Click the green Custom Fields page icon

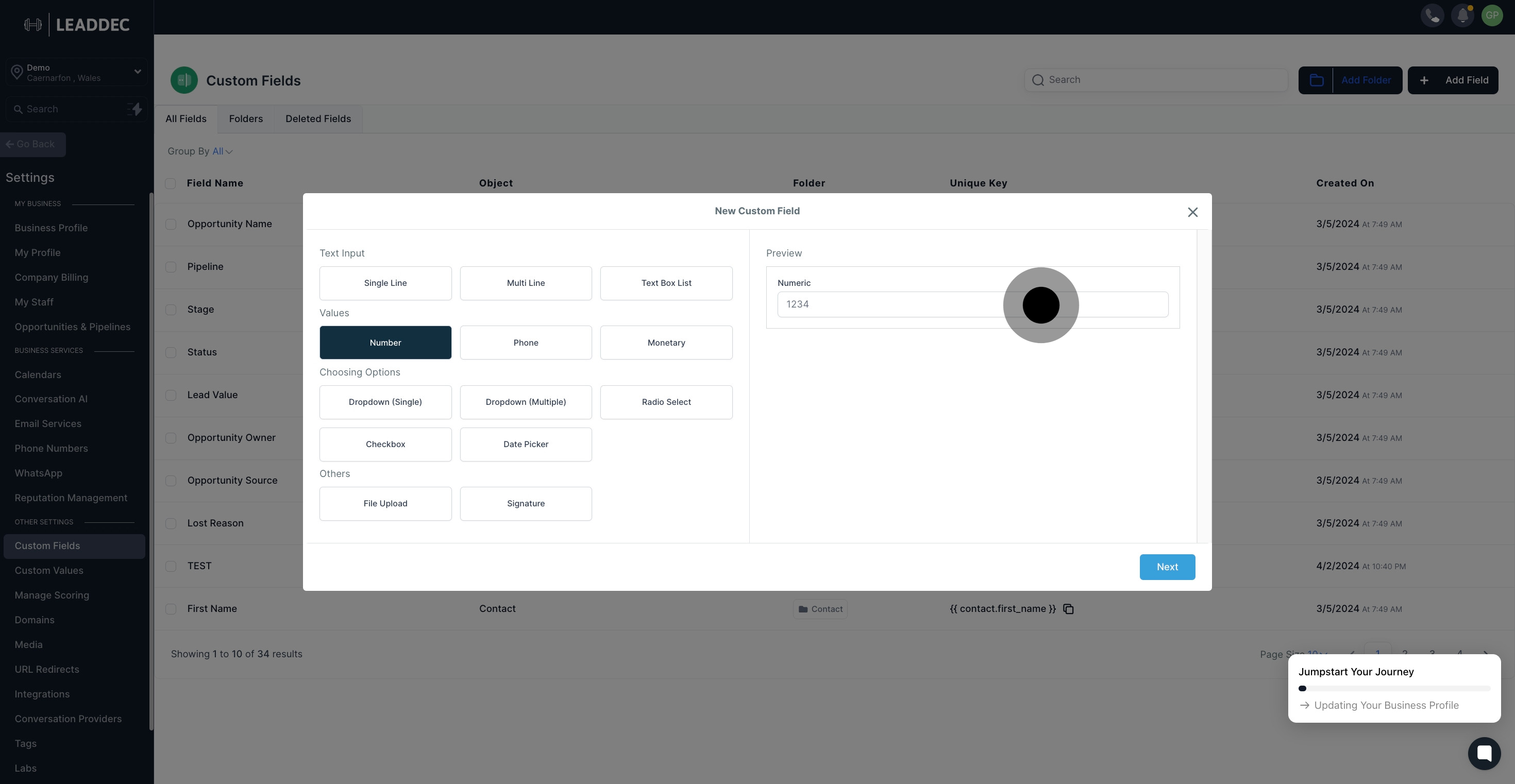(184, 80)
